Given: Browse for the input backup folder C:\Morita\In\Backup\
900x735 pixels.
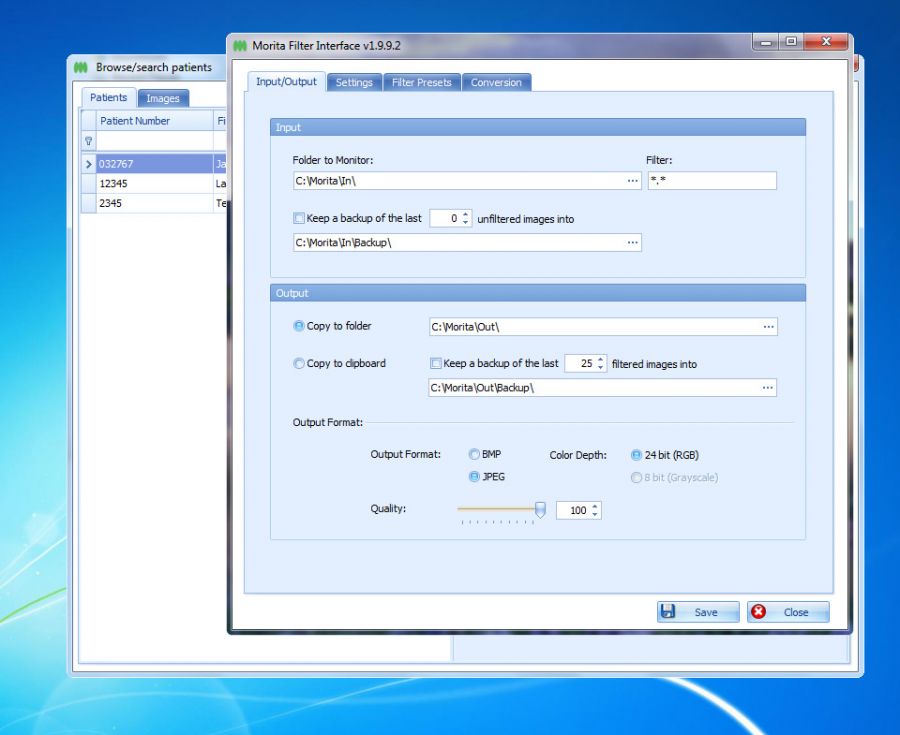Looking at the screenshot, I should 633,243.
